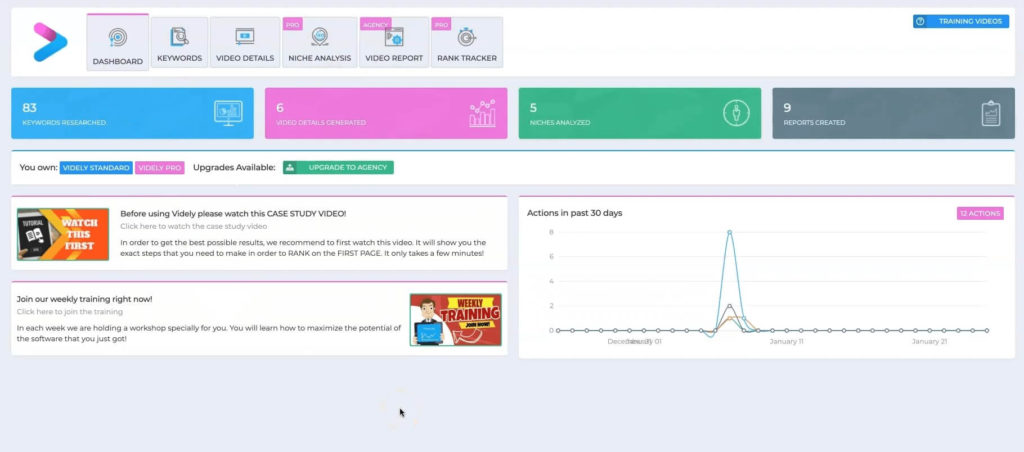Click the peak data point at 8

point(729,232)
